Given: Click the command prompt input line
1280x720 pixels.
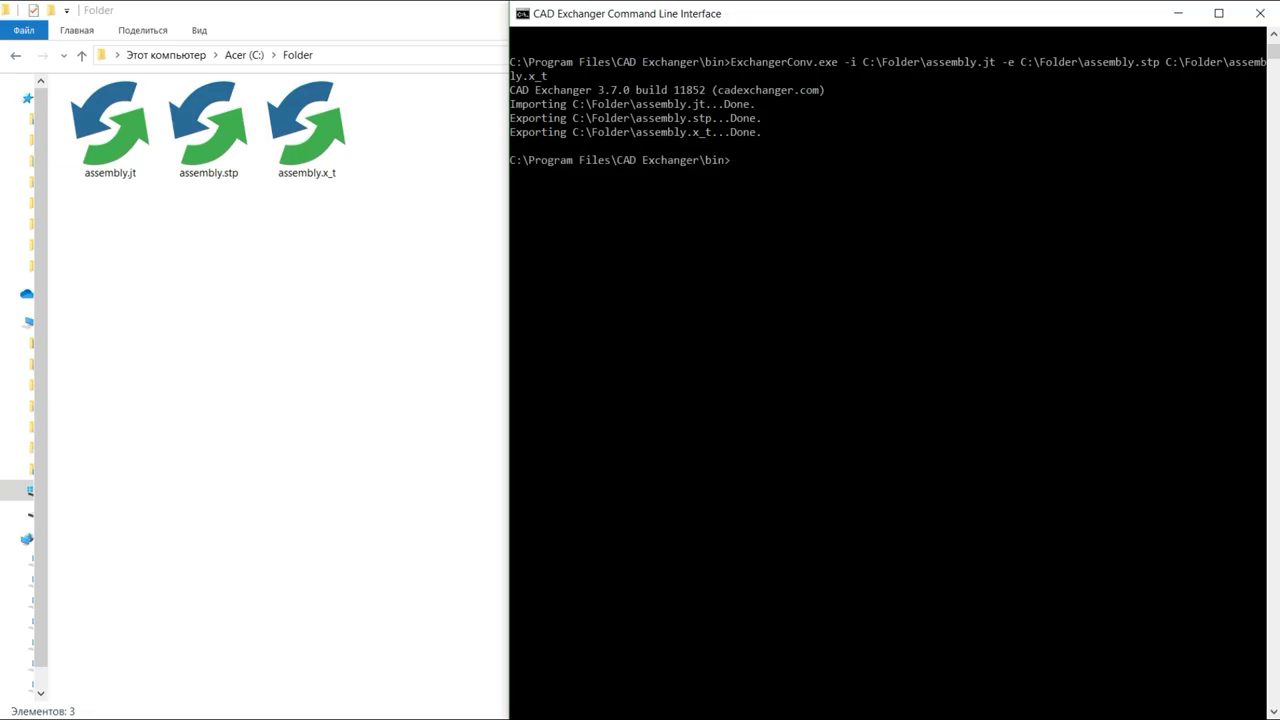Looking at the screenshot, I should (x=620, y=160).
